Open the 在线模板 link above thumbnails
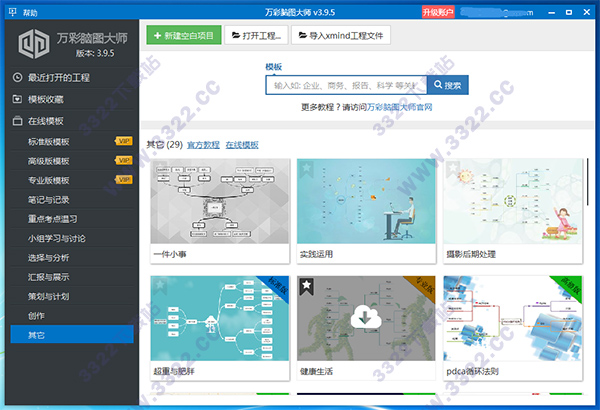The height and width of the screenshot is (410, 600). point(242,145)
